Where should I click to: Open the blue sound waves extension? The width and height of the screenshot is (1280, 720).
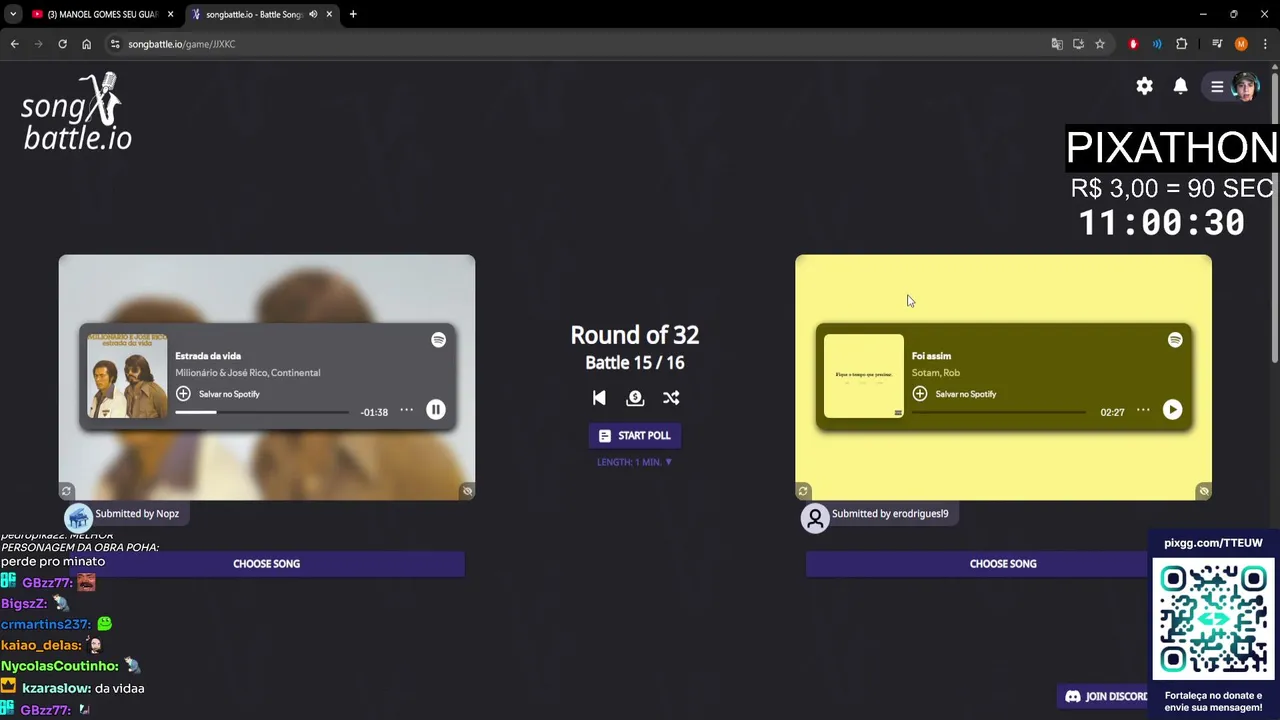1157,44
